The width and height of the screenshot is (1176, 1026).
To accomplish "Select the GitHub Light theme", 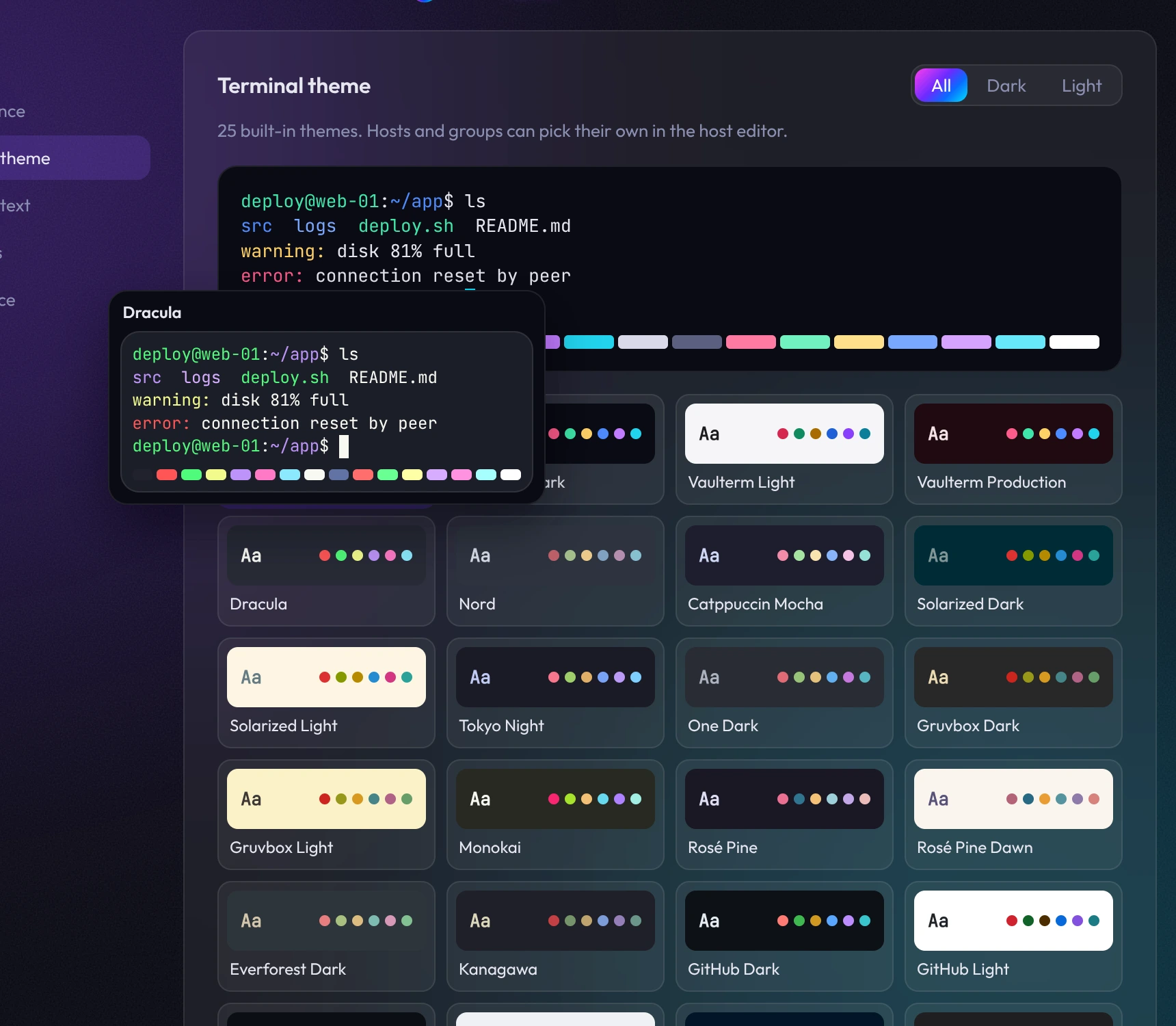I will 1013,936.
